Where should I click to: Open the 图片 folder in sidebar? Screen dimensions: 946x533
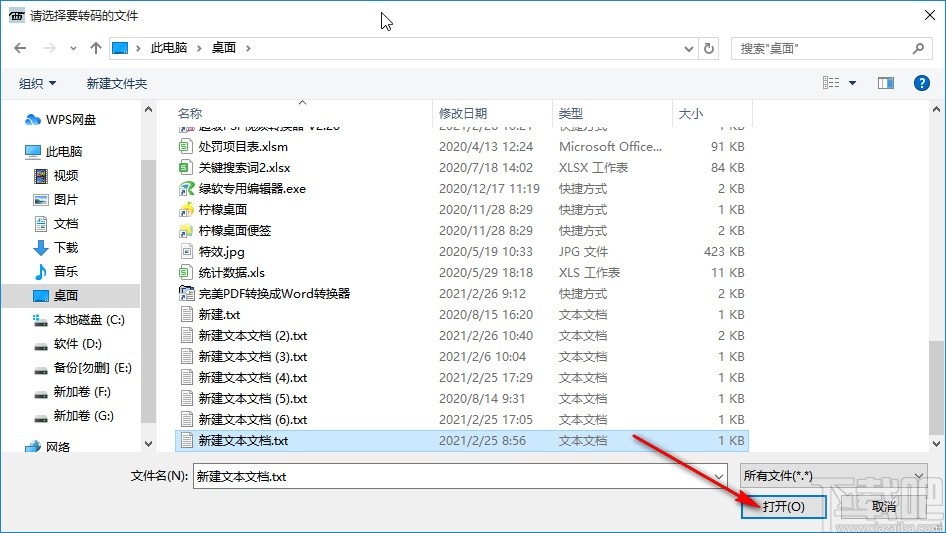coord(56,200)
